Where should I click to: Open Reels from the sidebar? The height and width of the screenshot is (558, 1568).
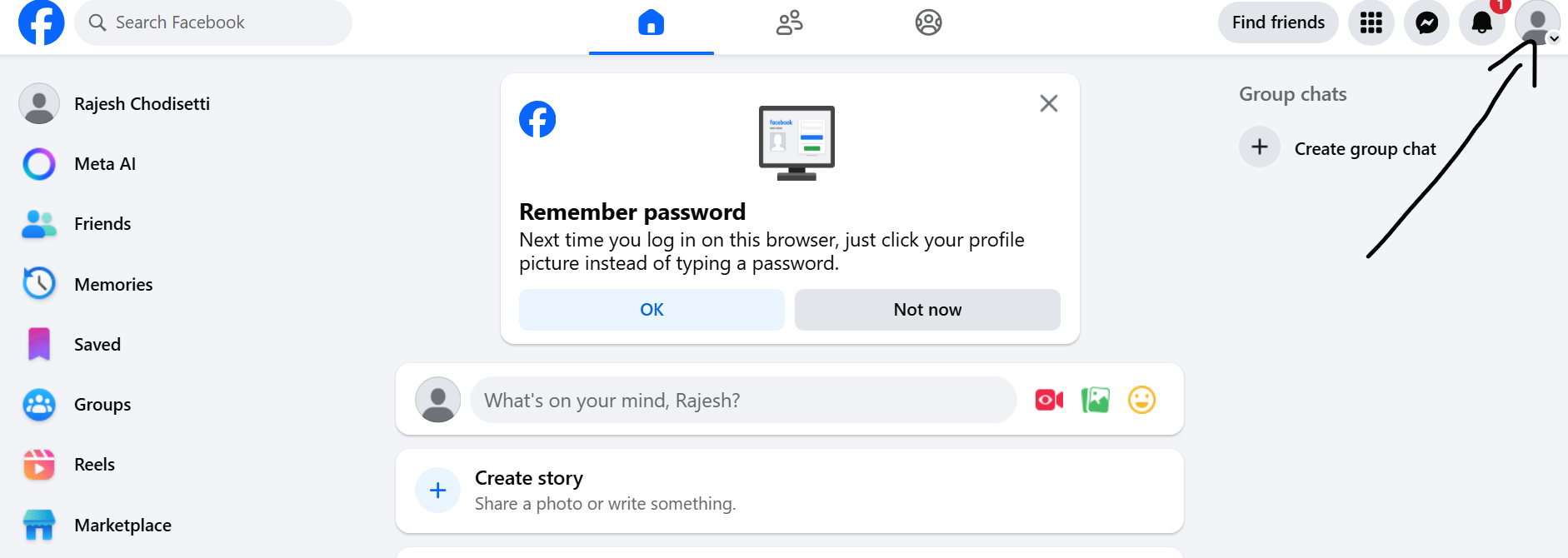[x=94, y=464]
